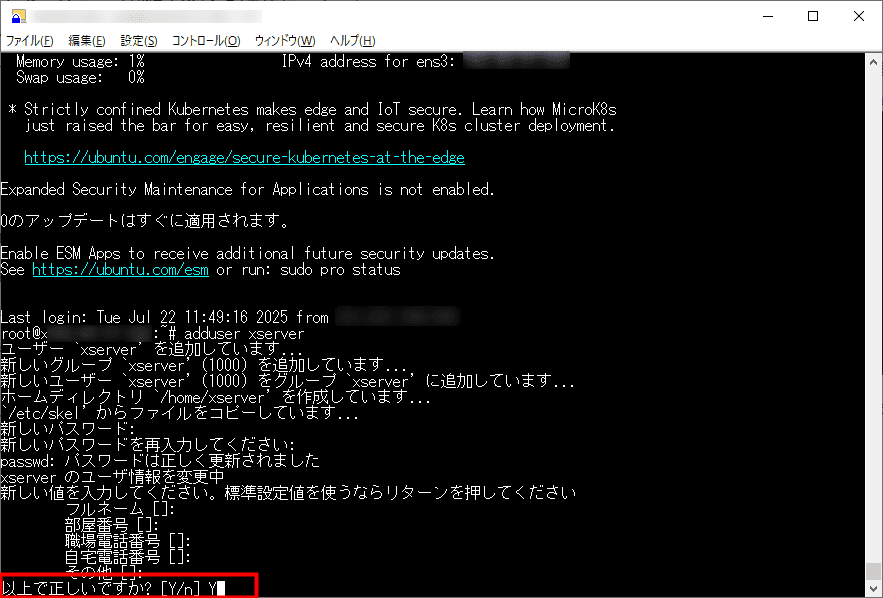Open the secure-kubernetes-at-the-edge link

[x=244, y=158]
